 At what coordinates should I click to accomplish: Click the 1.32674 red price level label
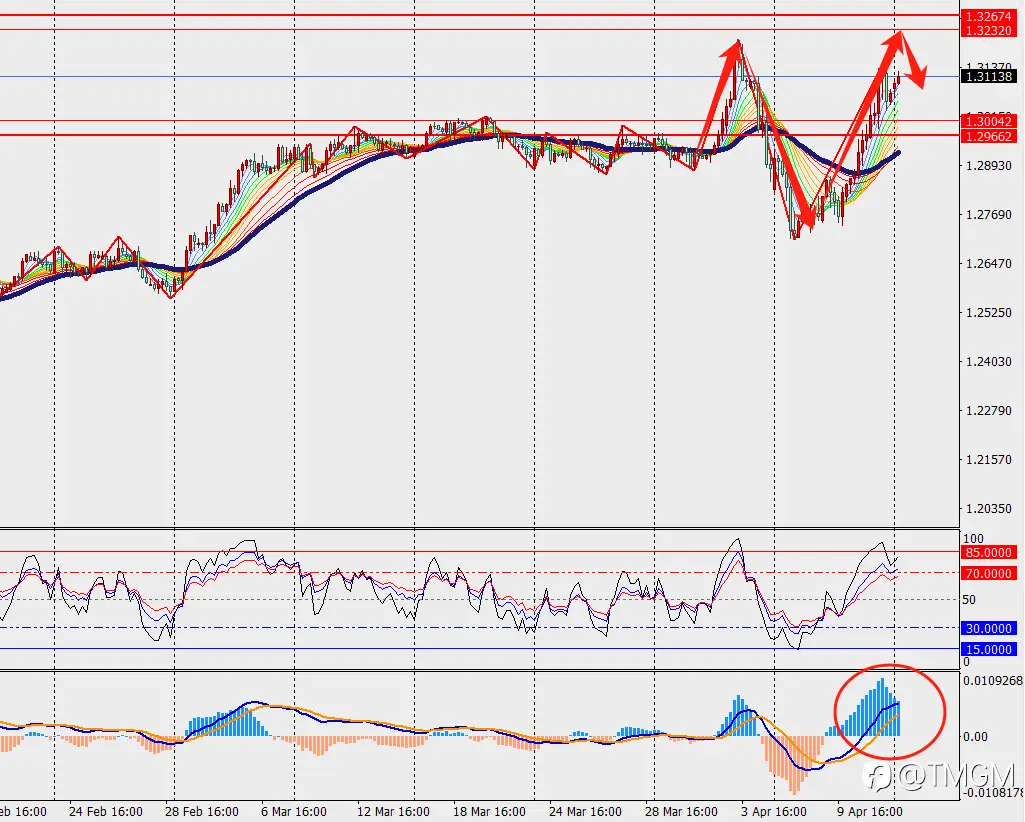988,16
